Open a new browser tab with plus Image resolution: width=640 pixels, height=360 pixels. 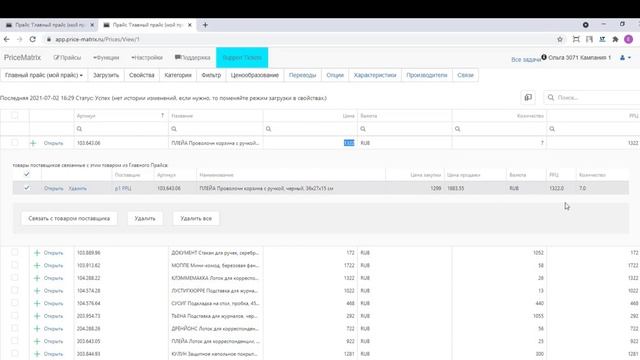point(205,25)
